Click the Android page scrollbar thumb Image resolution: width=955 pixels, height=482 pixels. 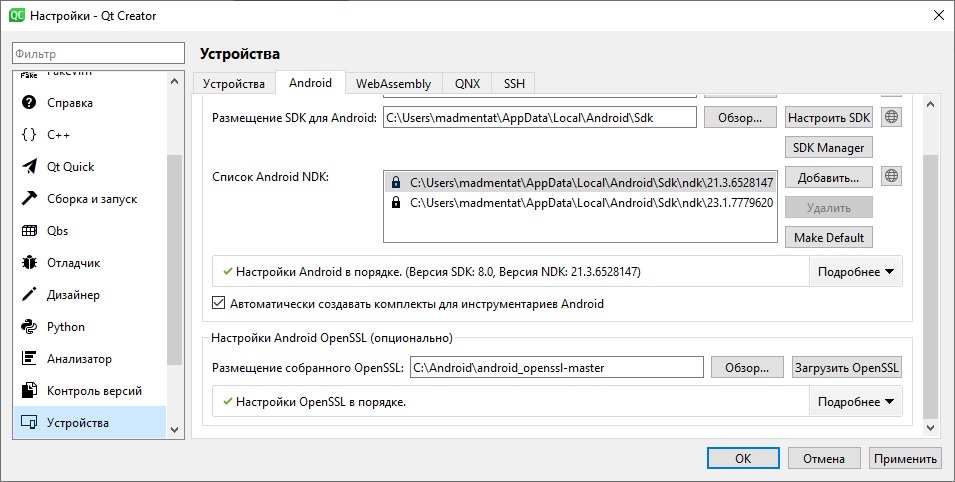click(931, 286)
